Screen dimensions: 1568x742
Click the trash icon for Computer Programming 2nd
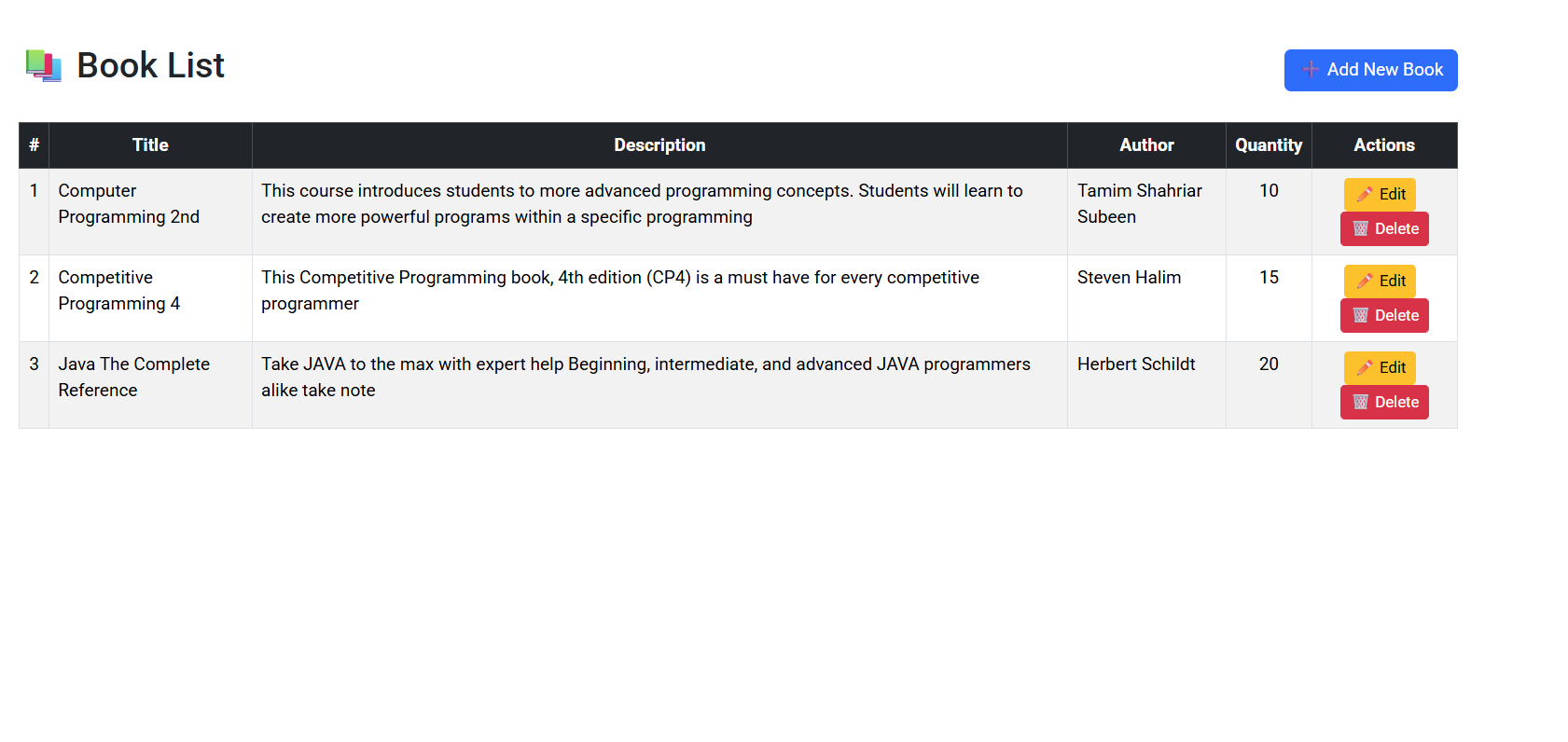coord(1361,229)
